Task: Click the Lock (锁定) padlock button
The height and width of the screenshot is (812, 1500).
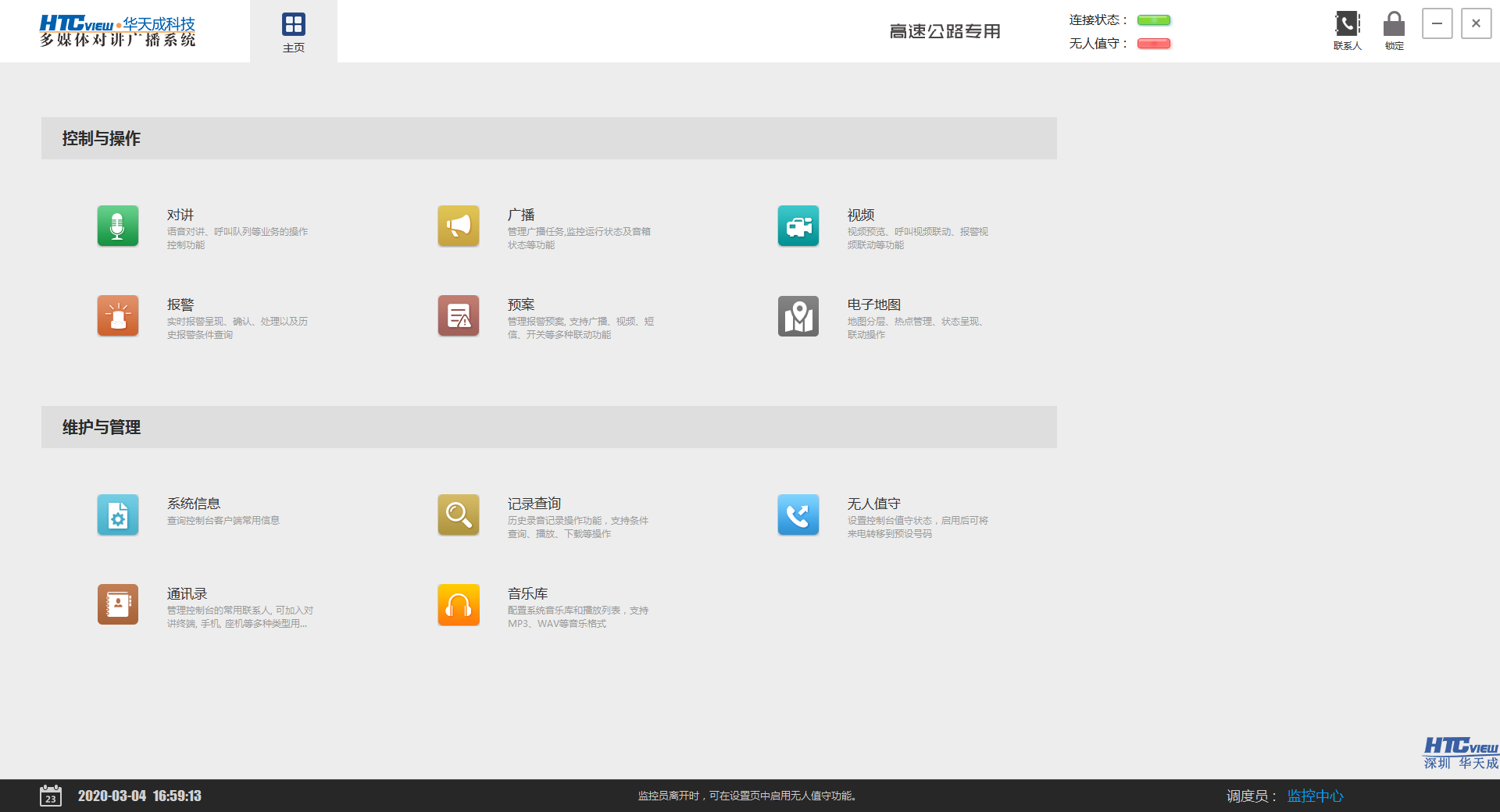Action: (1394, 30)
